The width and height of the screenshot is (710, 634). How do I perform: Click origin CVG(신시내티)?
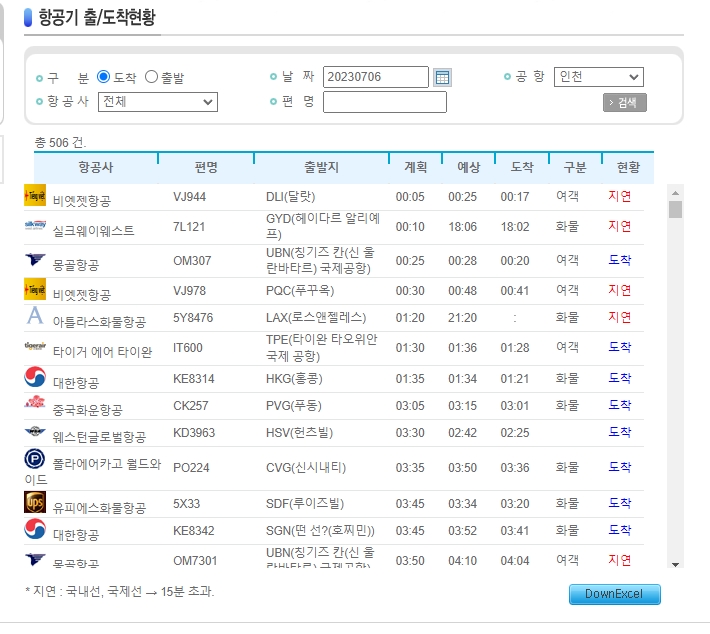pyautogui.click(x=306, y=467)
